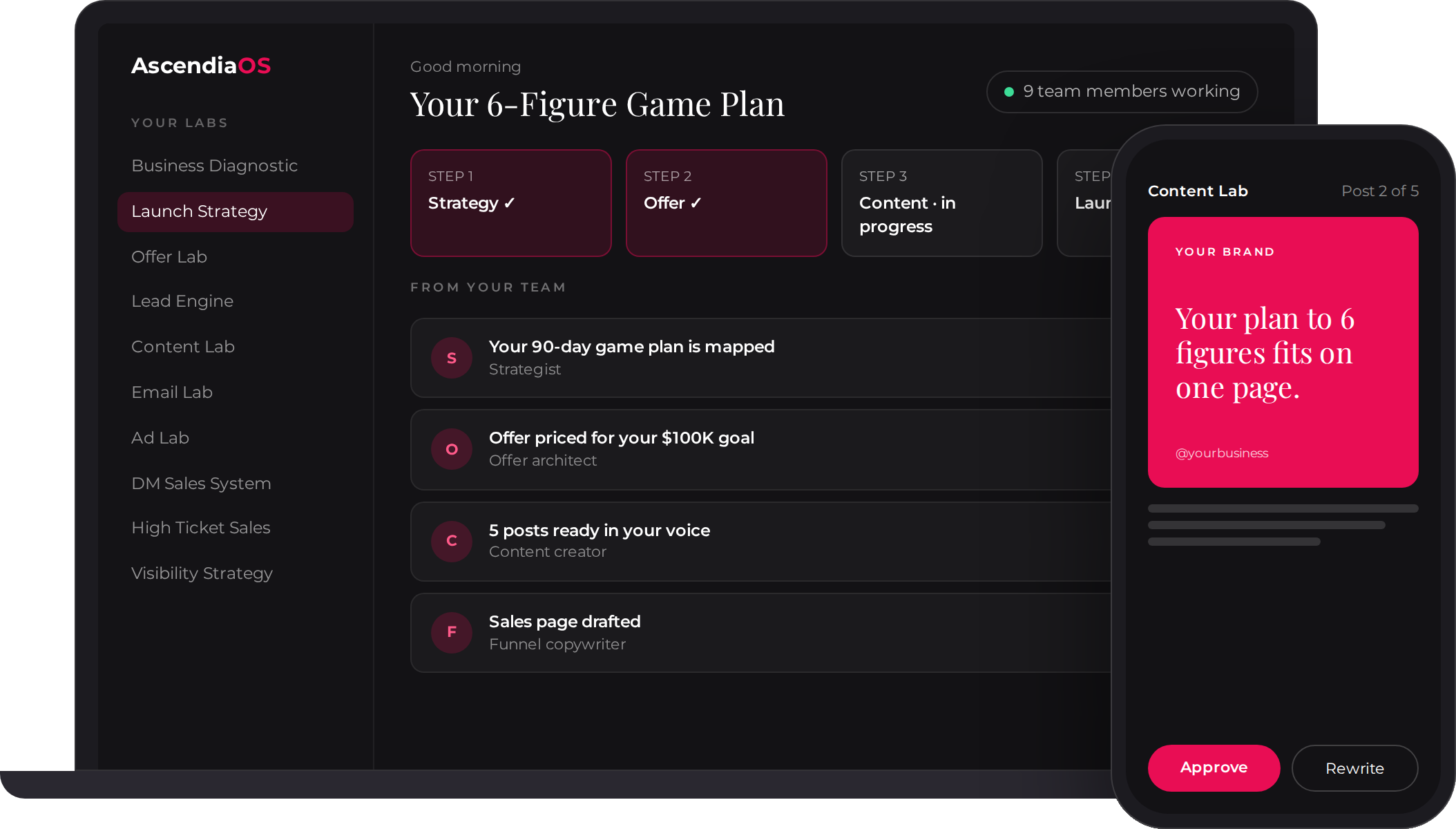Image resolution: width=1456 pixels, height=829 pixels.
Task: Click the Rewrite button
Action: (x=1354, y=768)
